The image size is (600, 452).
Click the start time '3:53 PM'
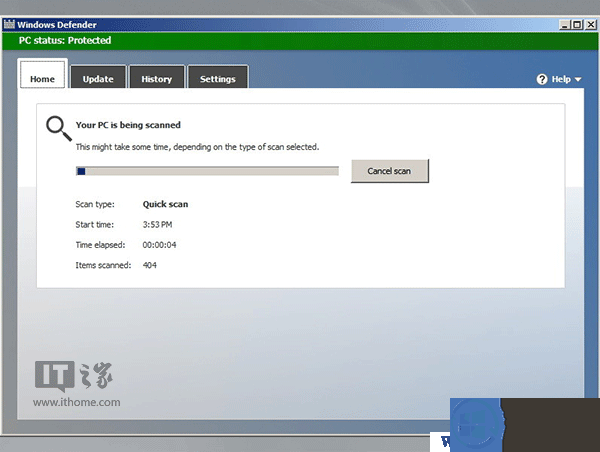click(x=157, y=225)
